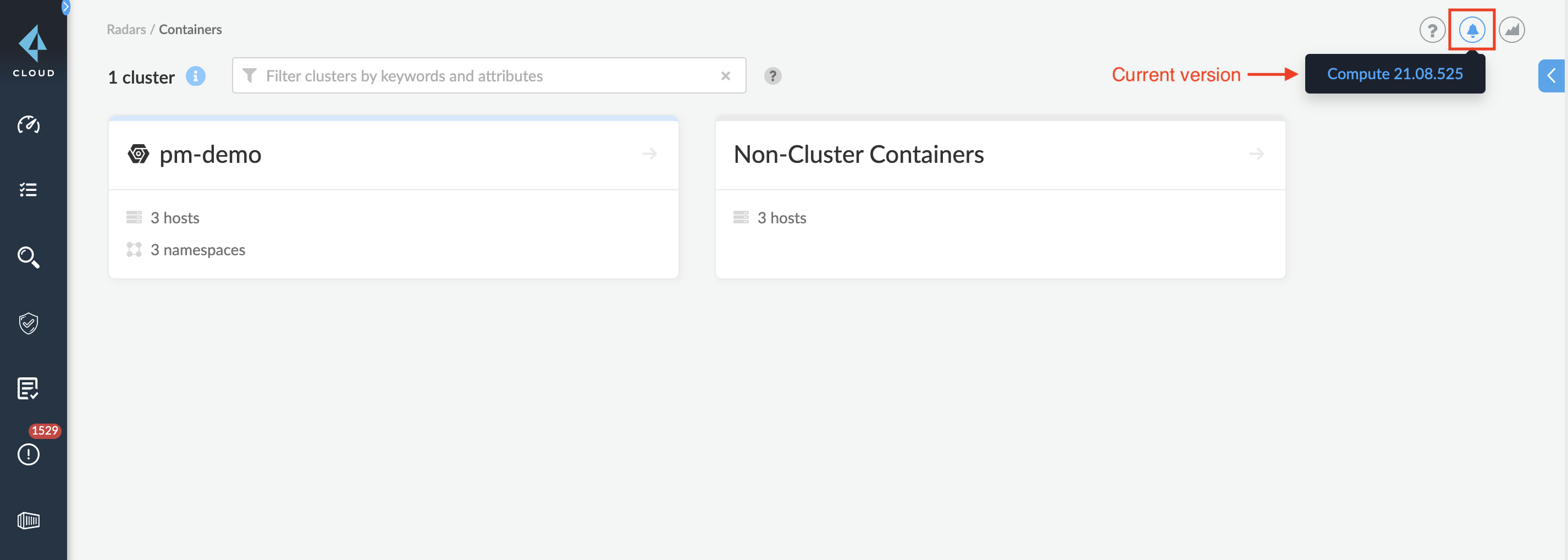Expand the sidebar with top-left chevron
The height and width of the screenshot is (560, 1568).
click(66, 7)
